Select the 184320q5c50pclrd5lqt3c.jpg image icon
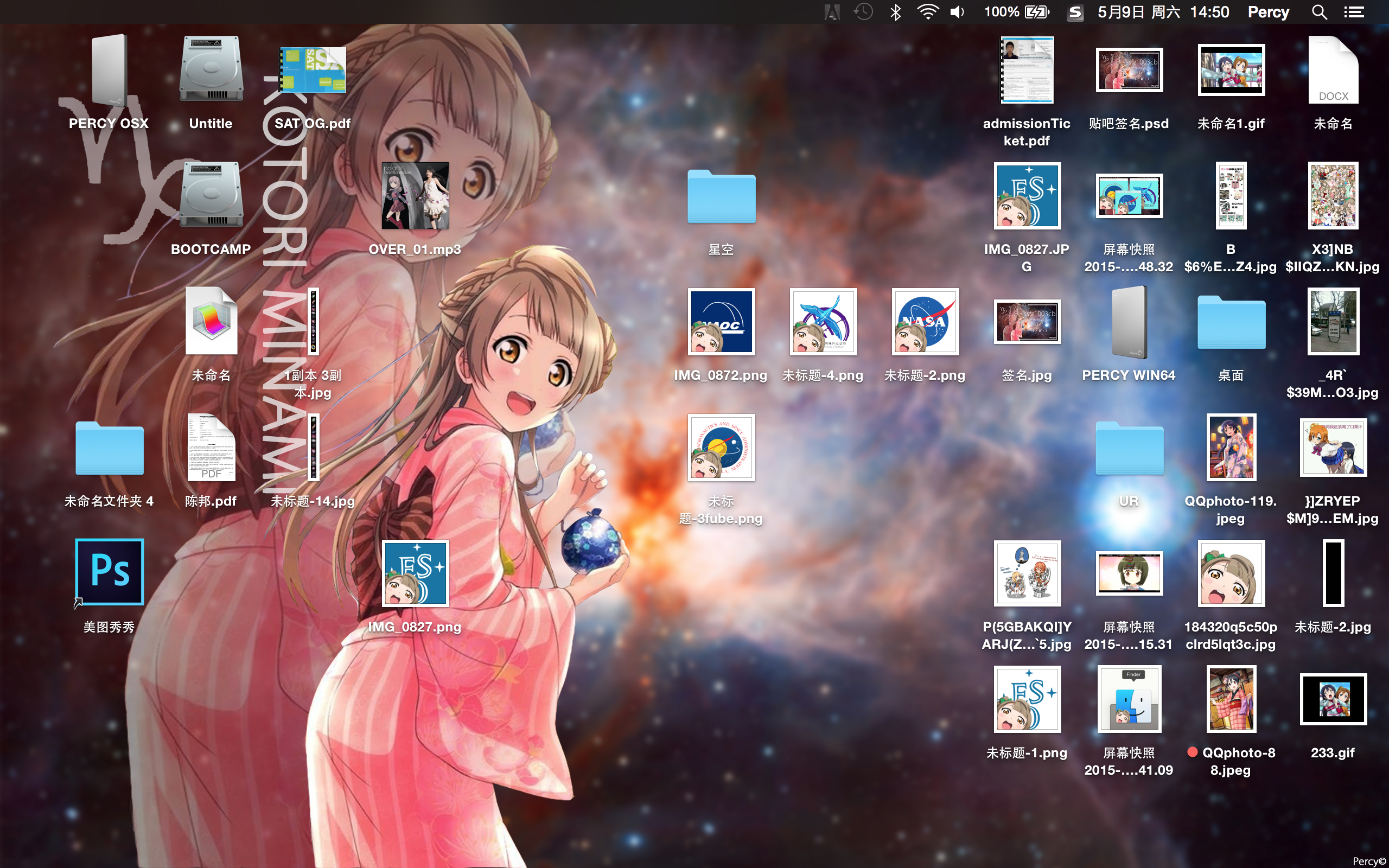Screen dimensions: 1389x868 coord(1231,573)
